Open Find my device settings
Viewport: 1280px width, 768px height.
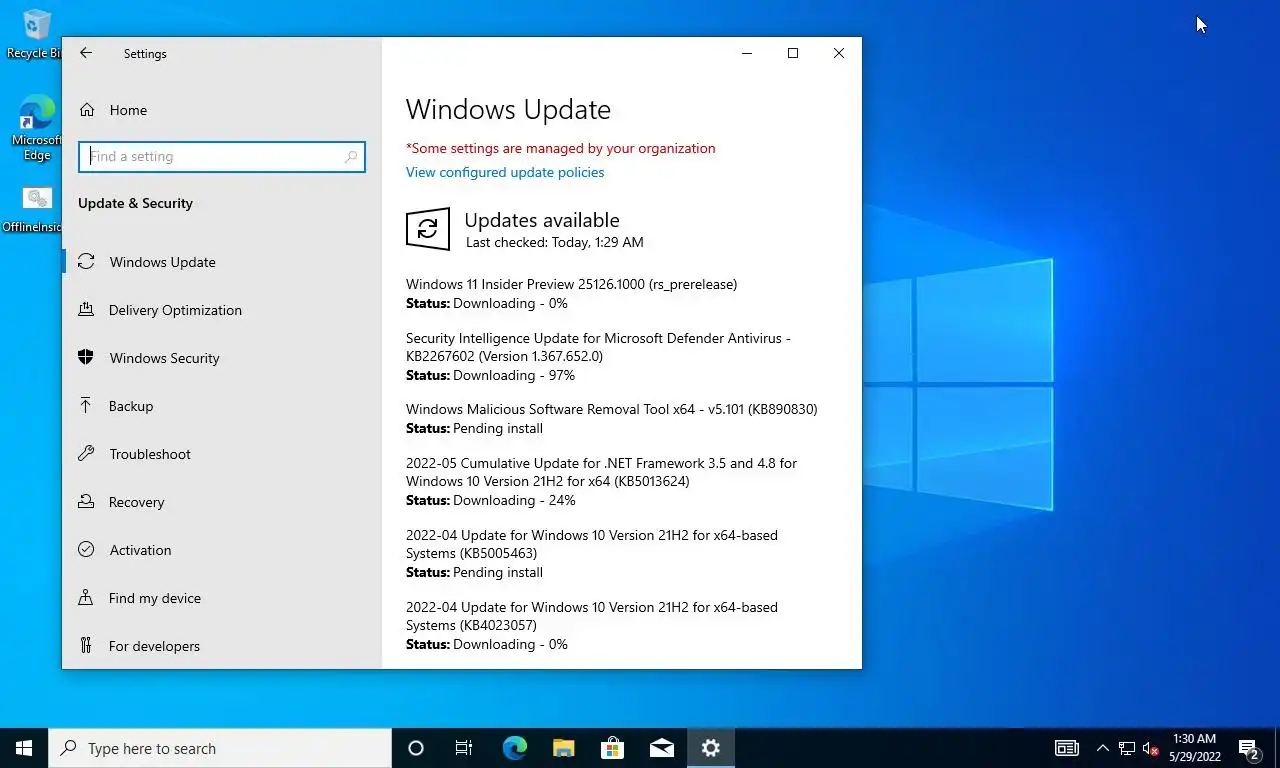click(x=221, y=598)
